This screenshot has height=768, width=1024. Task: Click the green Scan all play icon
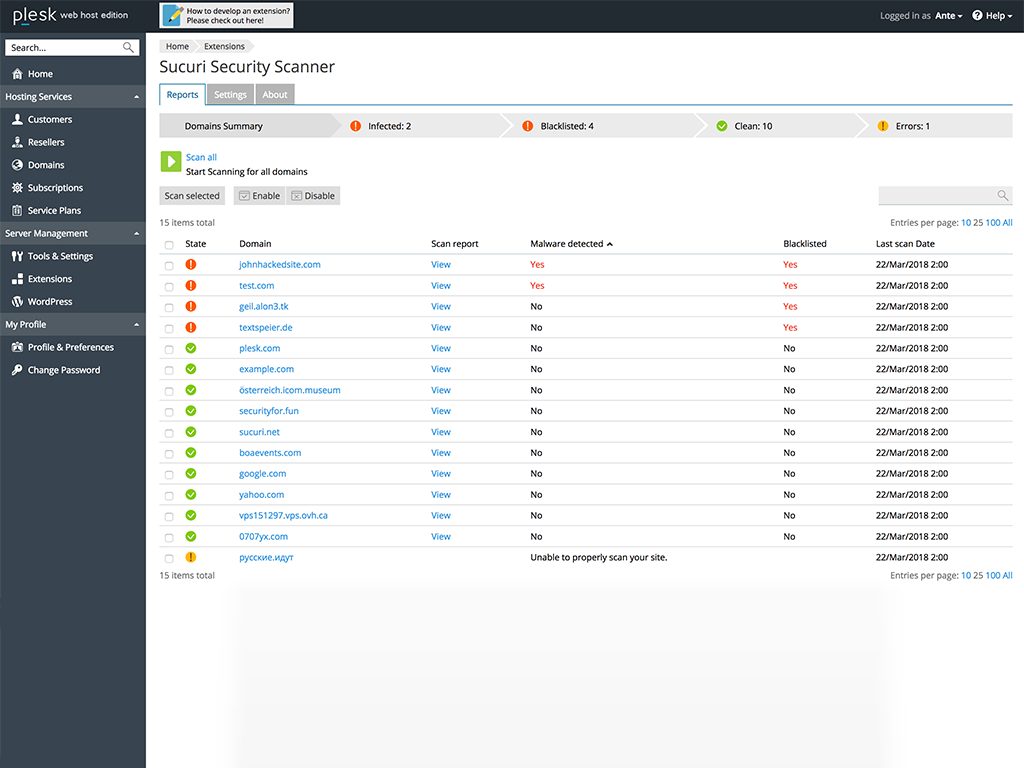(x=170, y=162)
